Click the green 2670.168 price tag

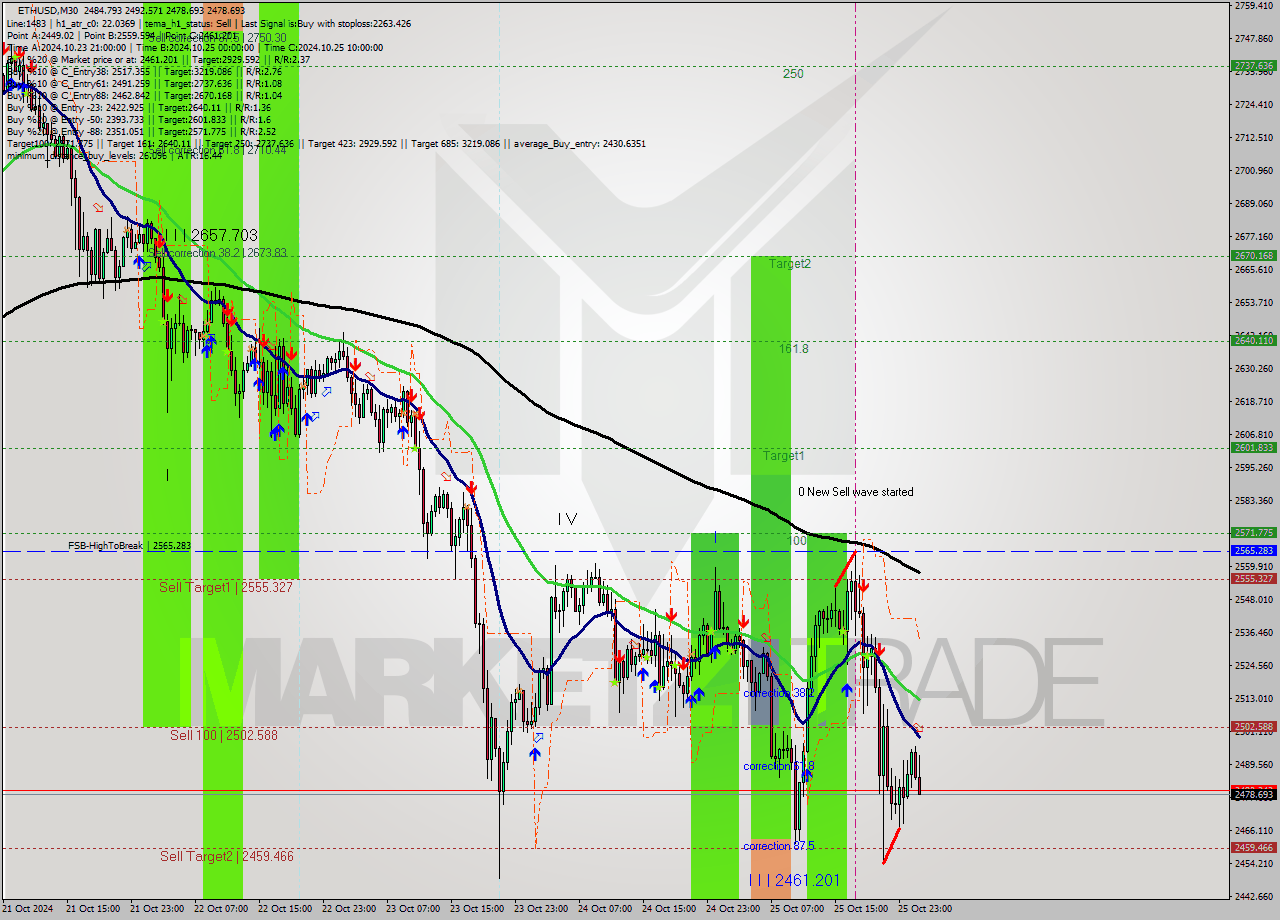pyautogui.click(x=1254, y=256)
